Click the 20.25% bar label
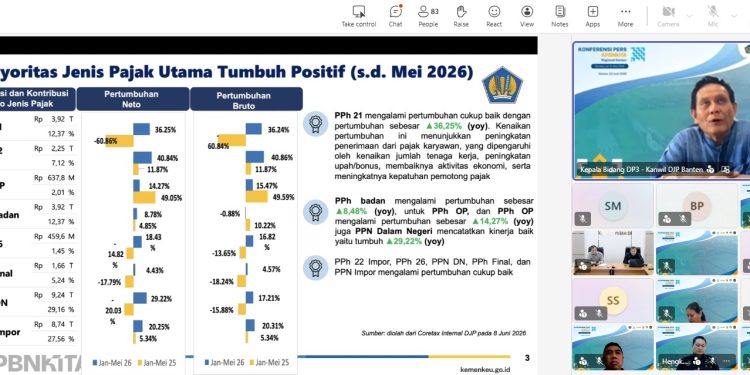The width and height of the screenshot is (750, 375). click(x=159, y=327)
